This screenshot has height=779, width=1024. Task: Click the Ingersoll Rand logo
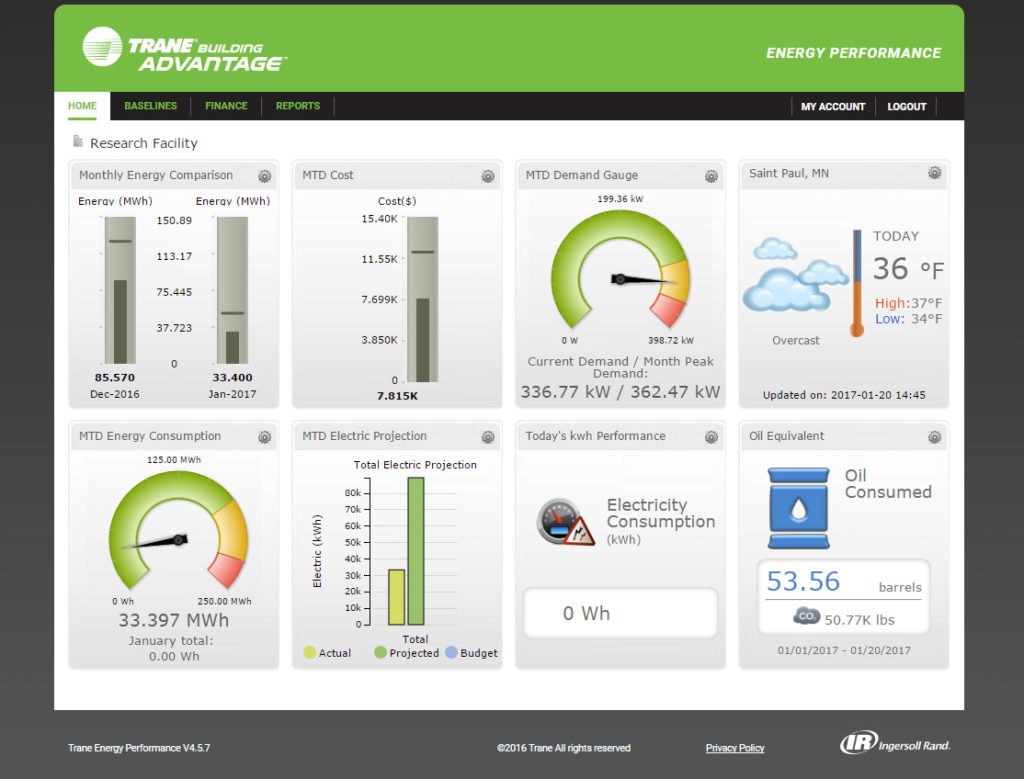pyautogui.click(x=895, y=742)
